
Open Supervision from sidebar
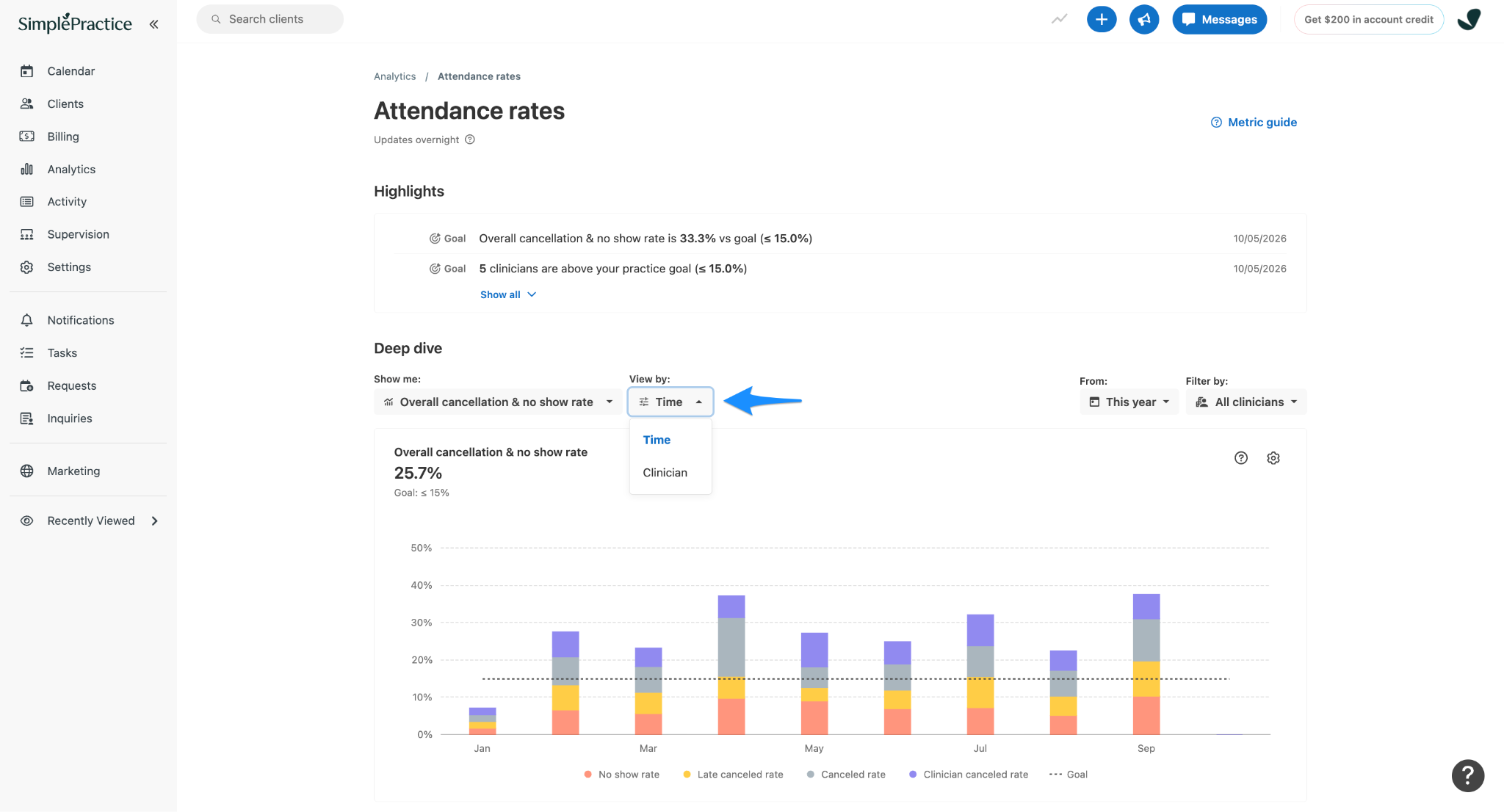pyautogui.click(x=78, y=234)
